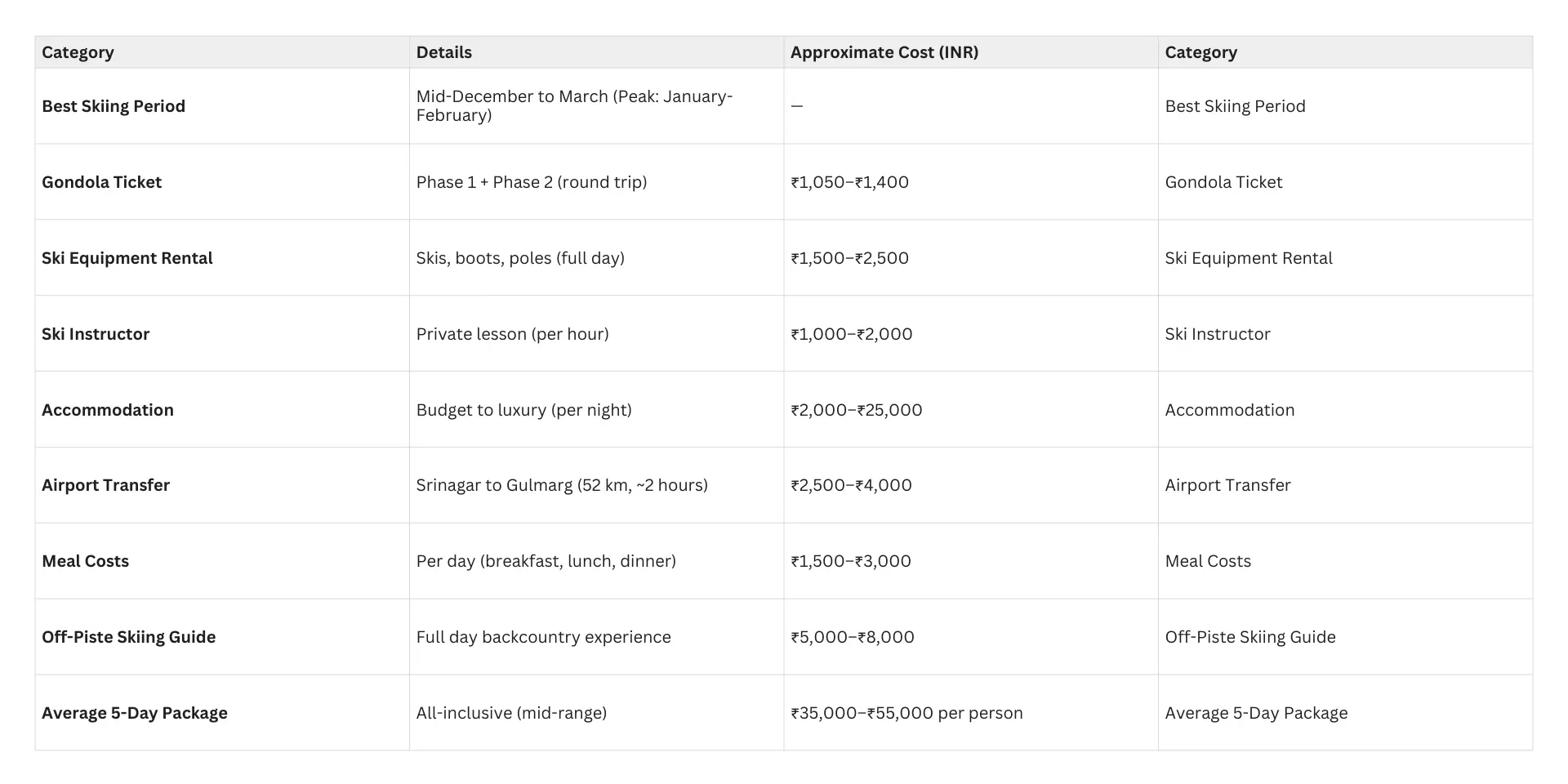Select the ₹35,000–₹55,000 per person cell
The image size is (1568, 784).
click(906, 713)
